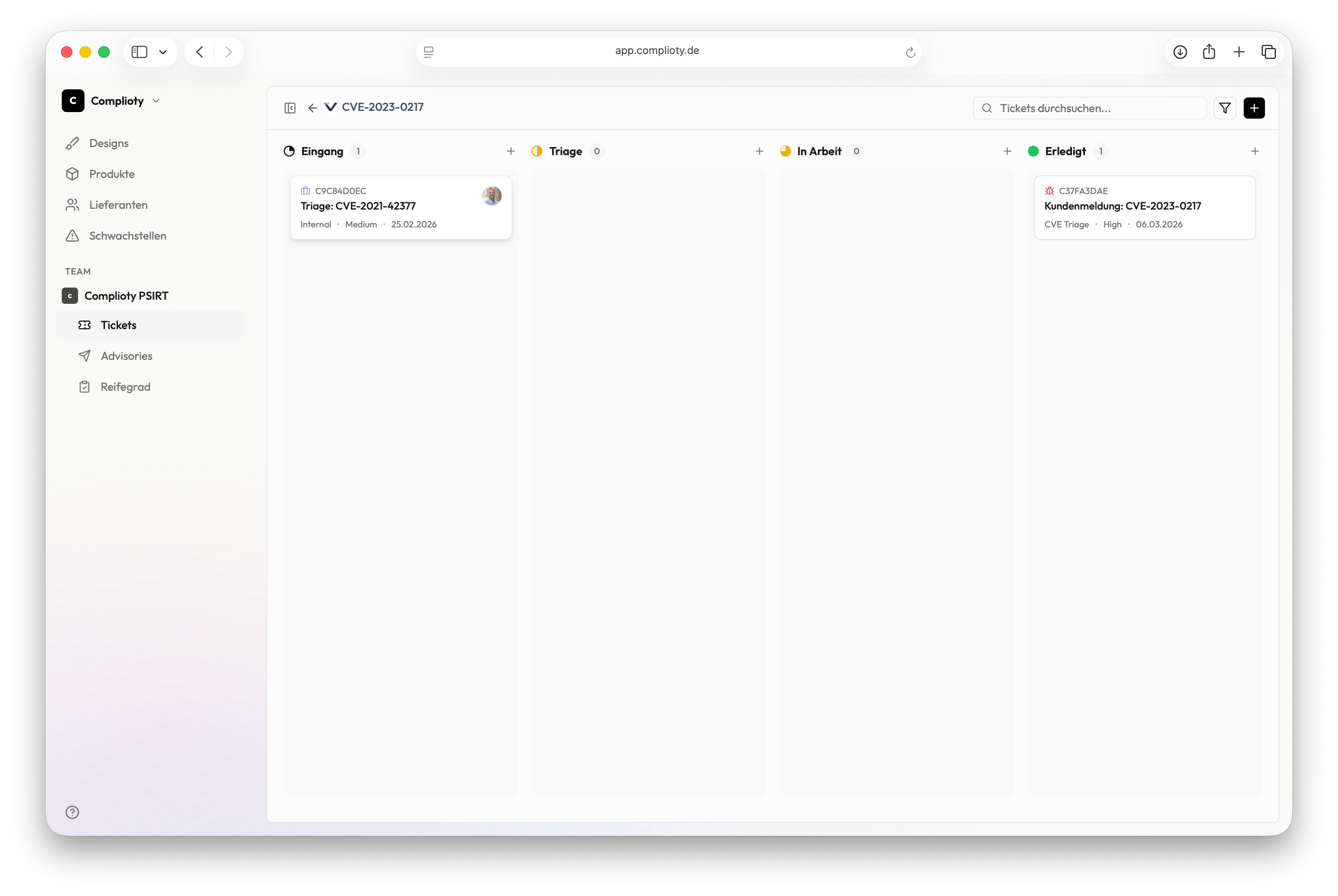Open the Advisories menu item
This screenshot has width=1338, height=896.
(126, 356)
